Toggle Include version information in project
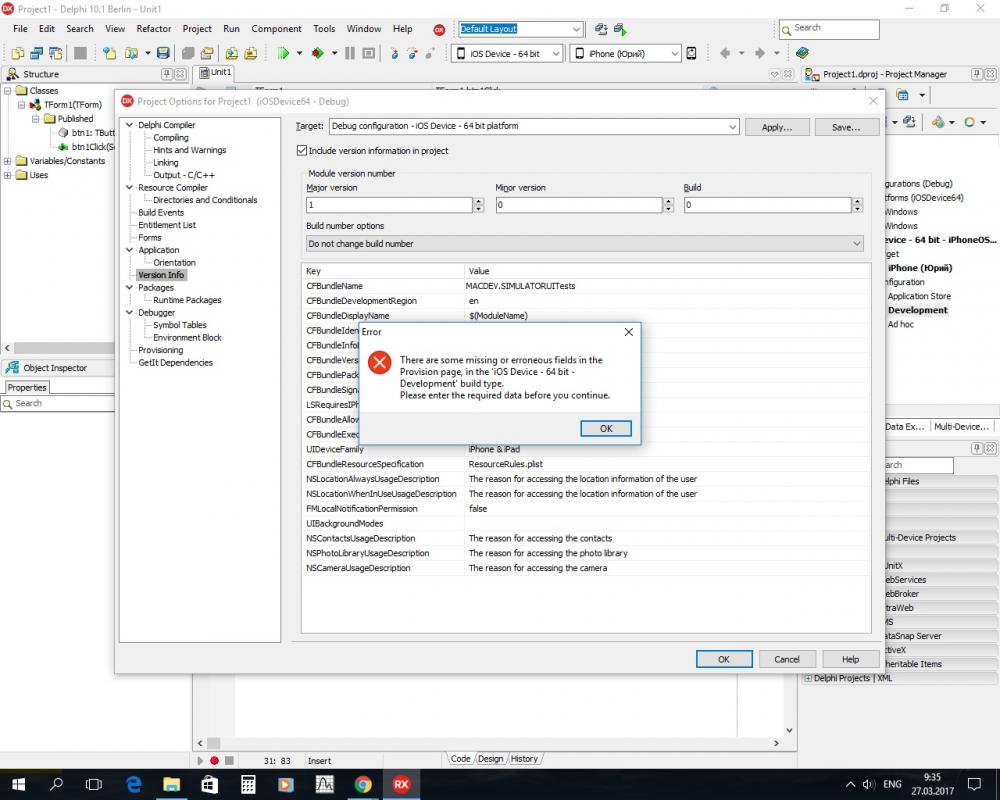 (302, 151)
